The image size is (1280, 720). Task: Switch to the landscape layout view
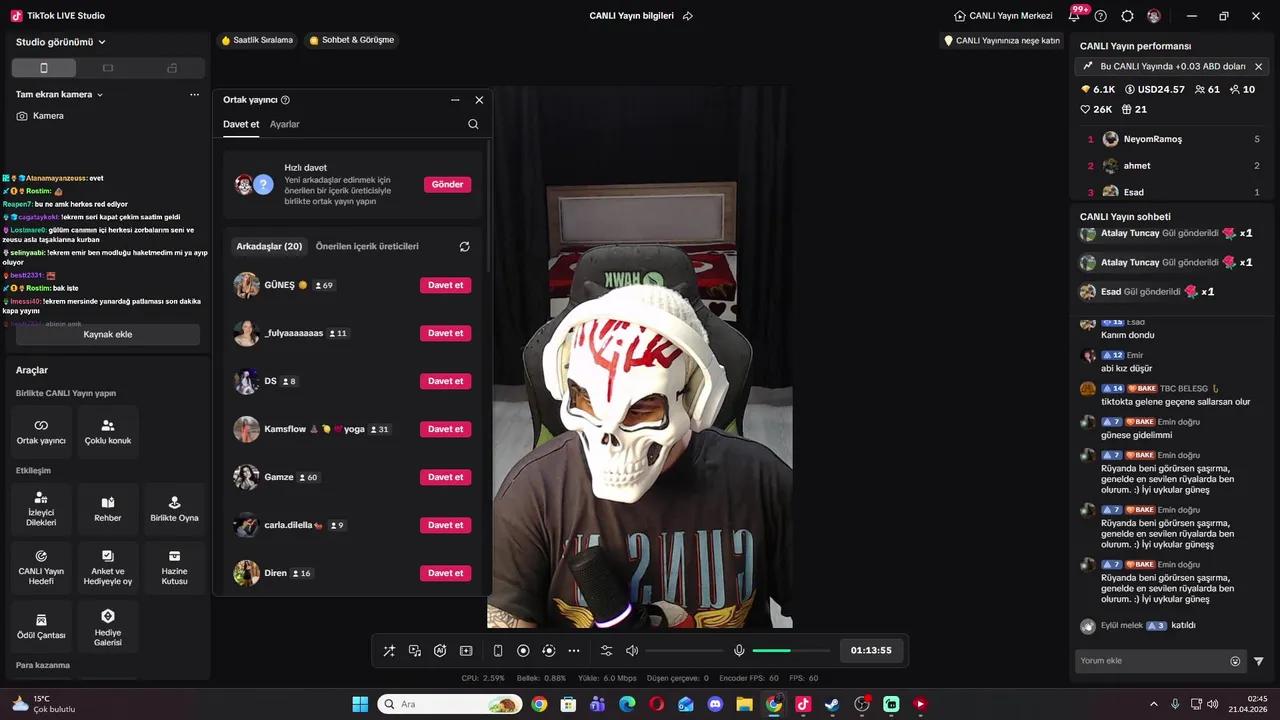point(107,67)
